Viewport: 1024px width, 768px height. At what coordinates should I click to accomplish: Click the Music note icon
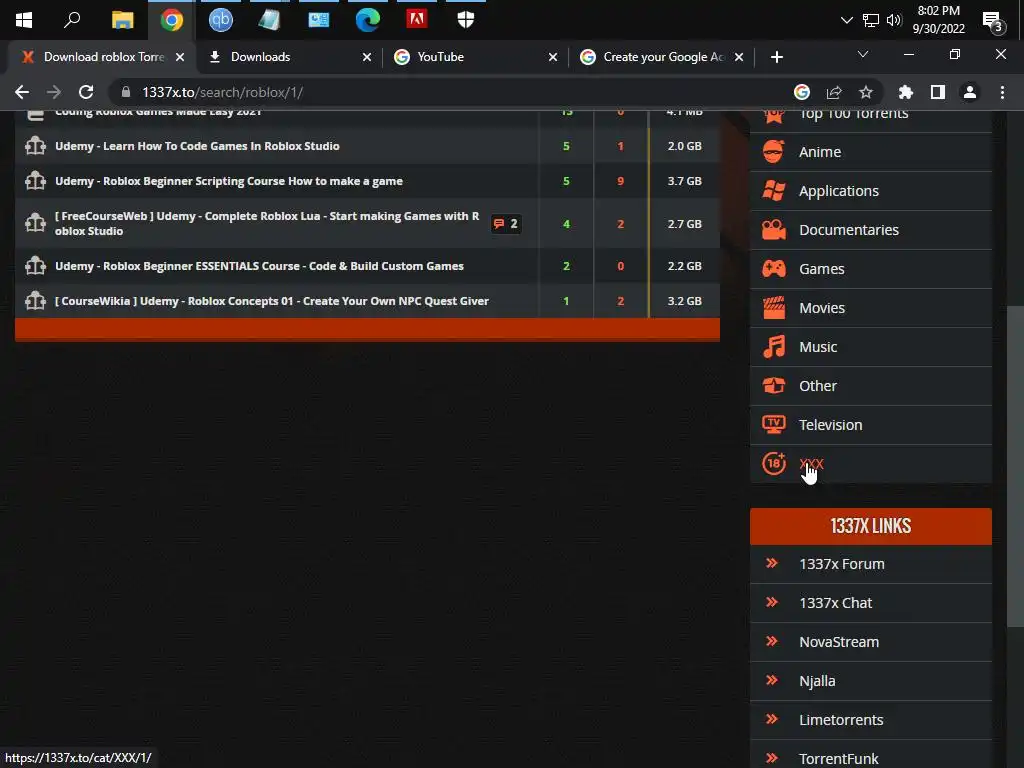774,347
